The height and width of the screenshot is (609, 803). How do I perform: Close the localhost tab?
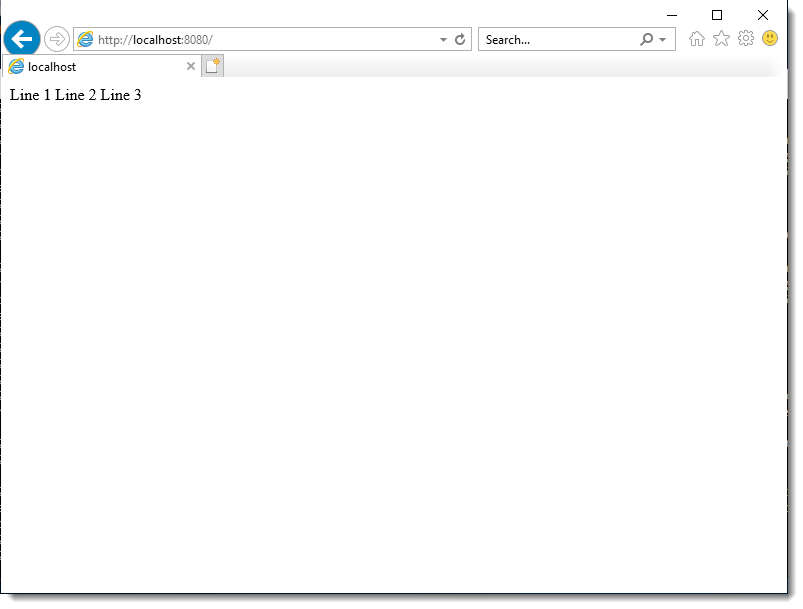191,67
